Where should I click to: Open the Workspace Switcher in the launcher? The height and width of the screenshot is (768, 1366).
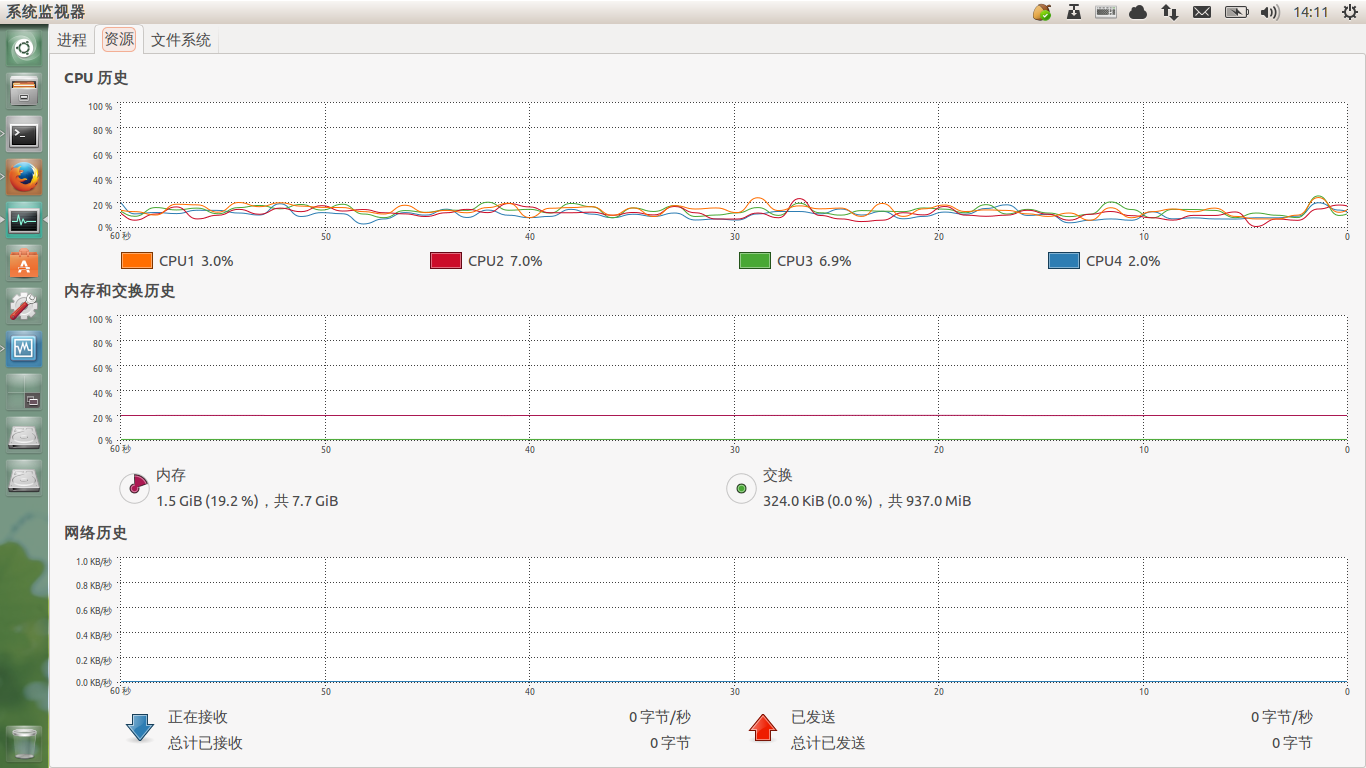24,392
